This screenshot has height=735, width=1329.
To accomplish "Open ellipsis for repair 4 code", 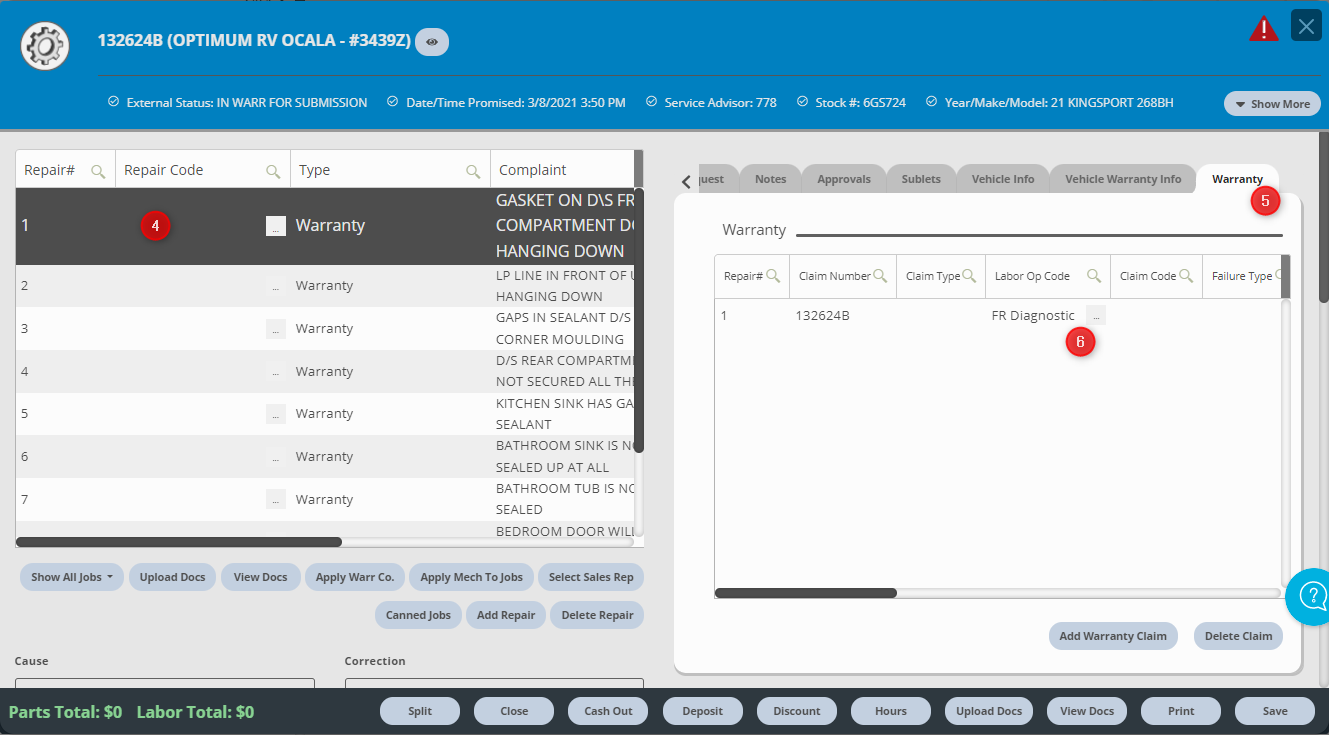I will [276, 372].
